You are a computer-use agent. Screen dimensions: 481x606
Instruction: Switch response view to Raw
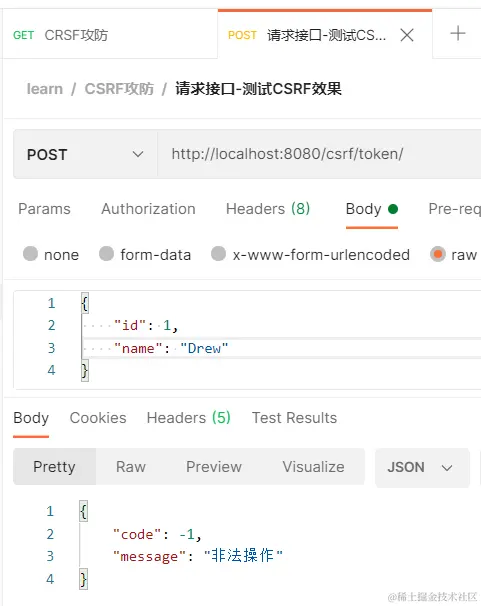pyautogui.click(x=131, y=467)
